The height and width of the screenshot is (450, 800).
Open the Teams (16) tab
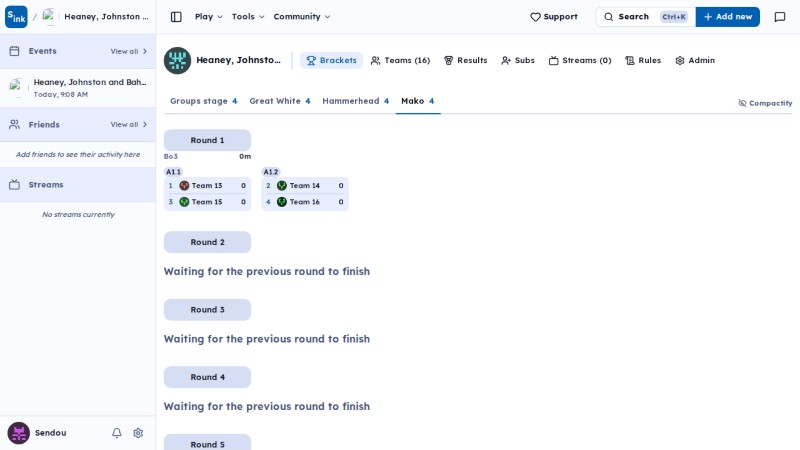(401, 60)
